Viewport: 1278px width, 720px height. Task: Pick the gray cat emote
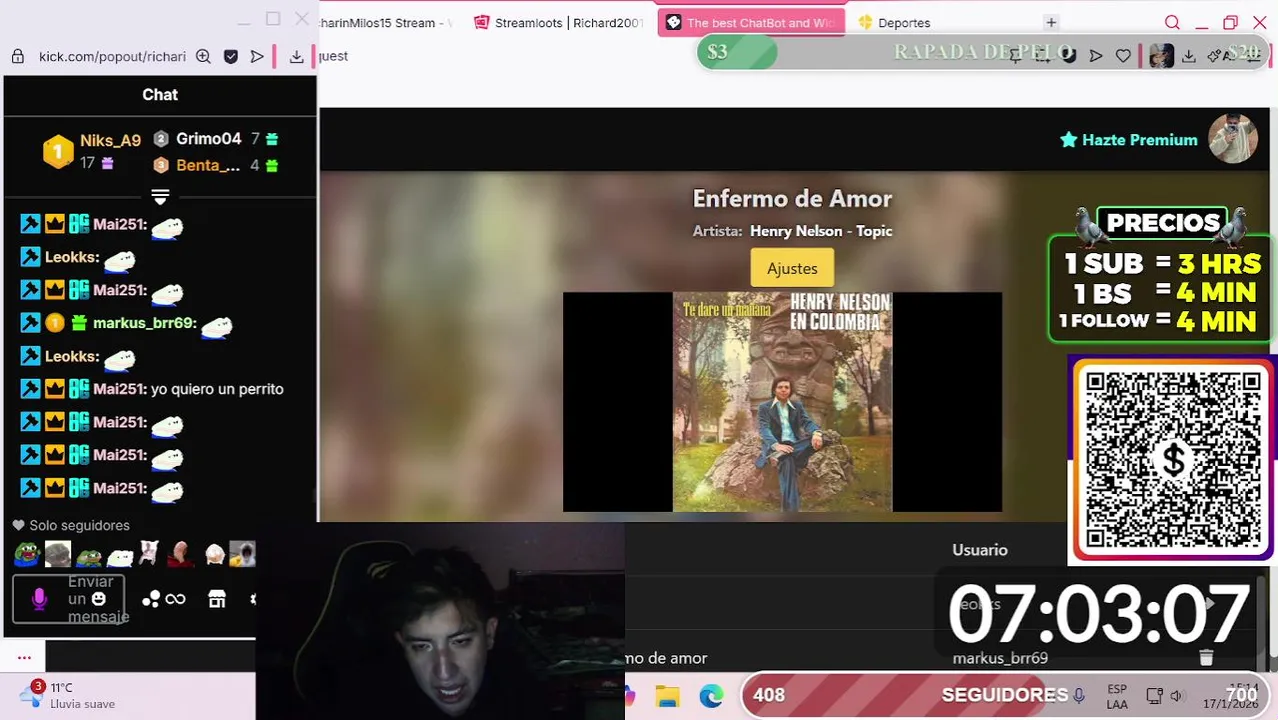coord(58,553)
